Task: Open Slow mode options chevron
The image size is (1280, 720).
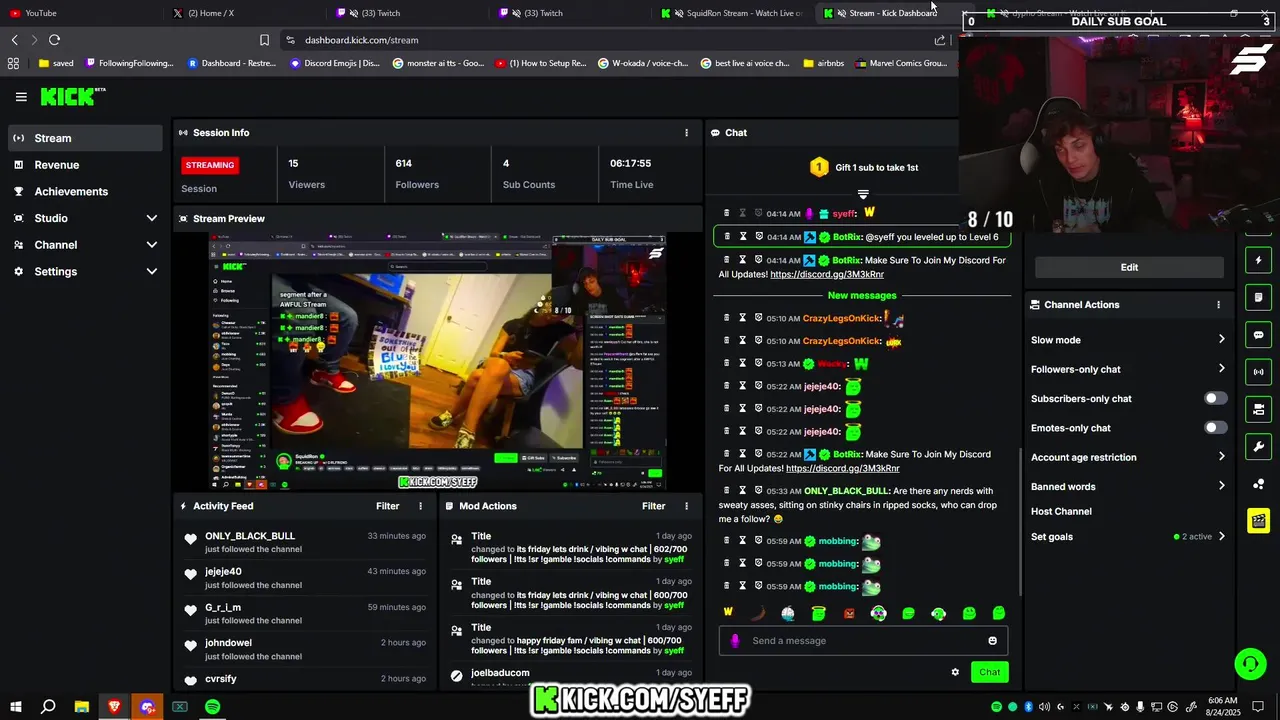Action: [1221, 340]
